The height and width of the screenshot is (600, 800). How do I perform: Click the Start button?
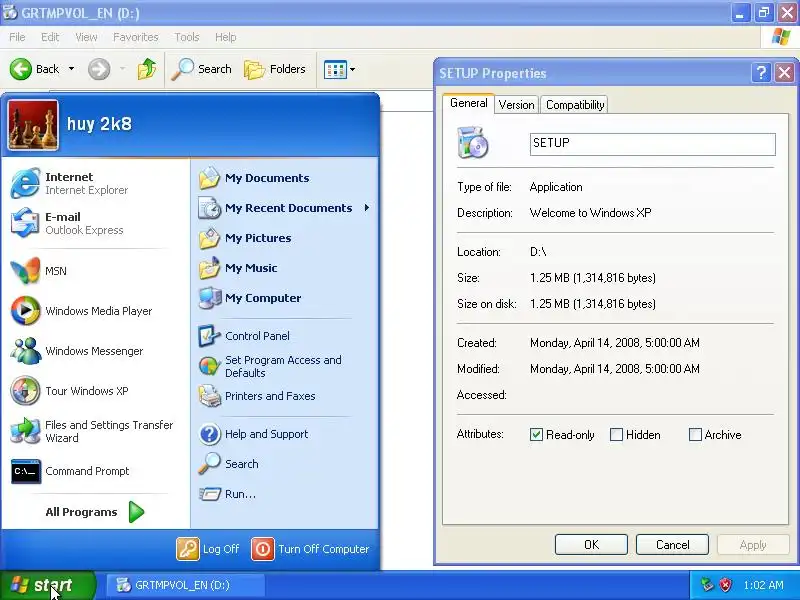48,585
